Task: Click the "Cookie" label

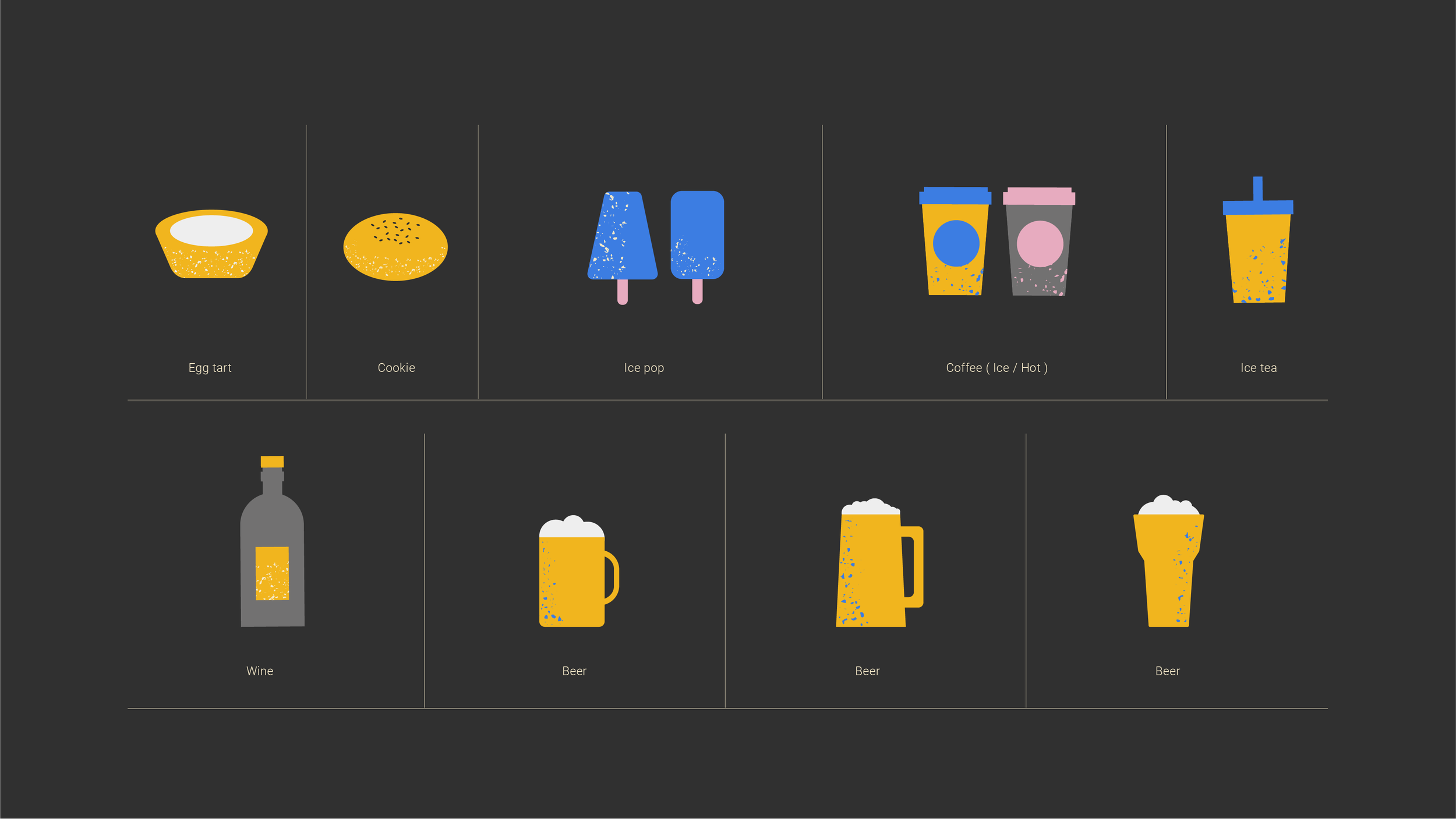Action: (x=397, y=368)
